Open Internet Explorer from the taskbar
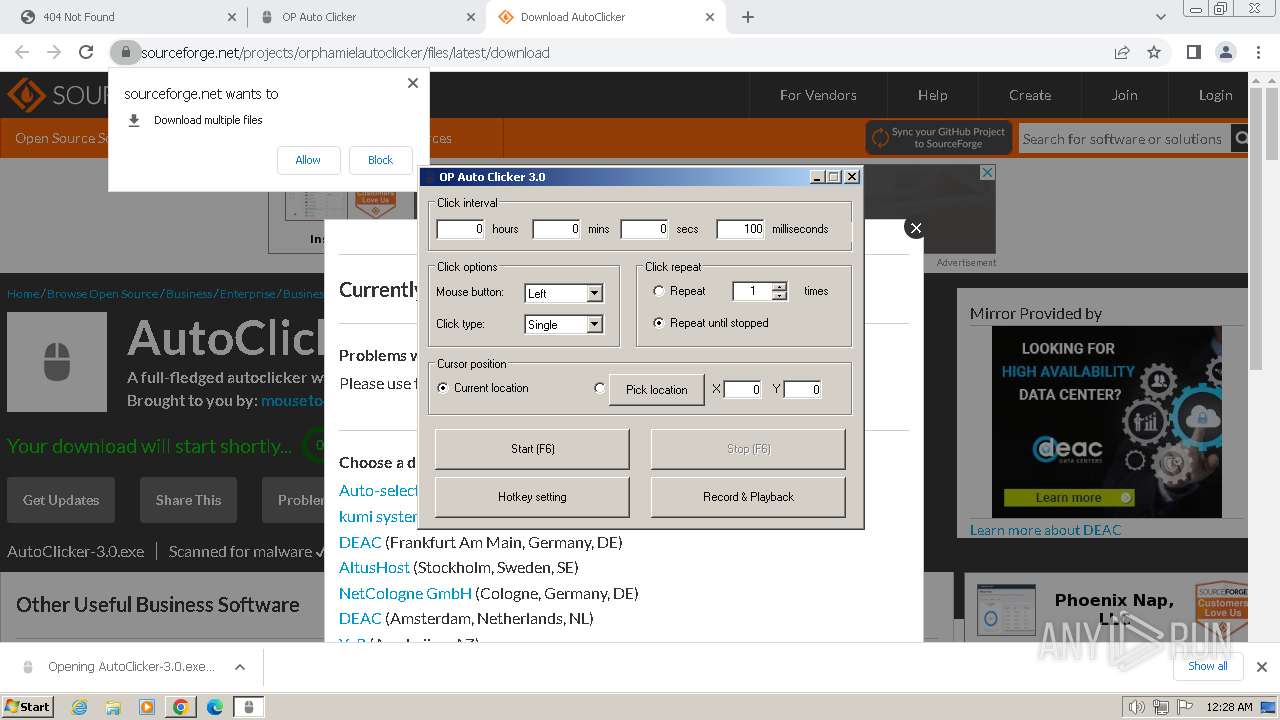 coord(80,707)
